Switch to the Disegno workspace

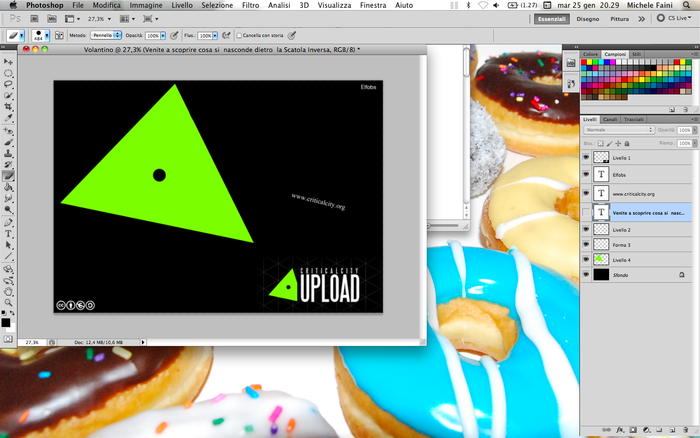tap(588, 19)
